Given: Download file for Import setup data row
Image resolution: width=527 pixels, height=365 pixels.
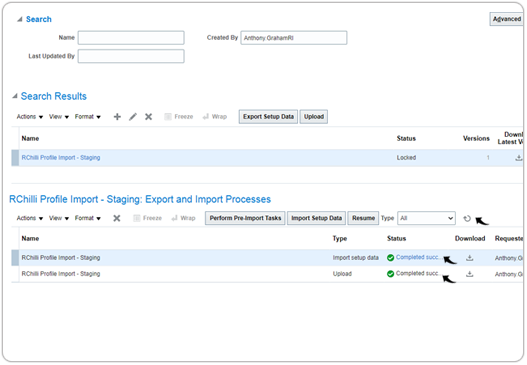Looking at the screenshot, I should tap(470, 258).
